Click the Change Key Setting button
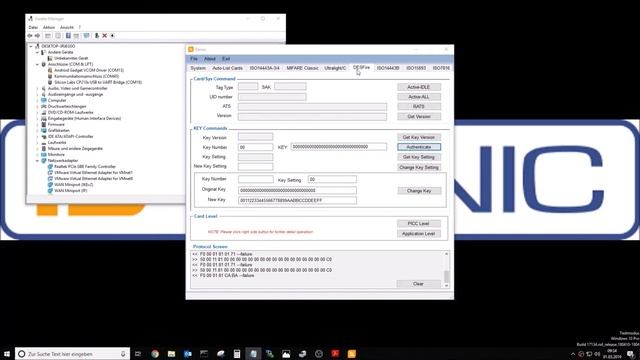 click(419, 167)
